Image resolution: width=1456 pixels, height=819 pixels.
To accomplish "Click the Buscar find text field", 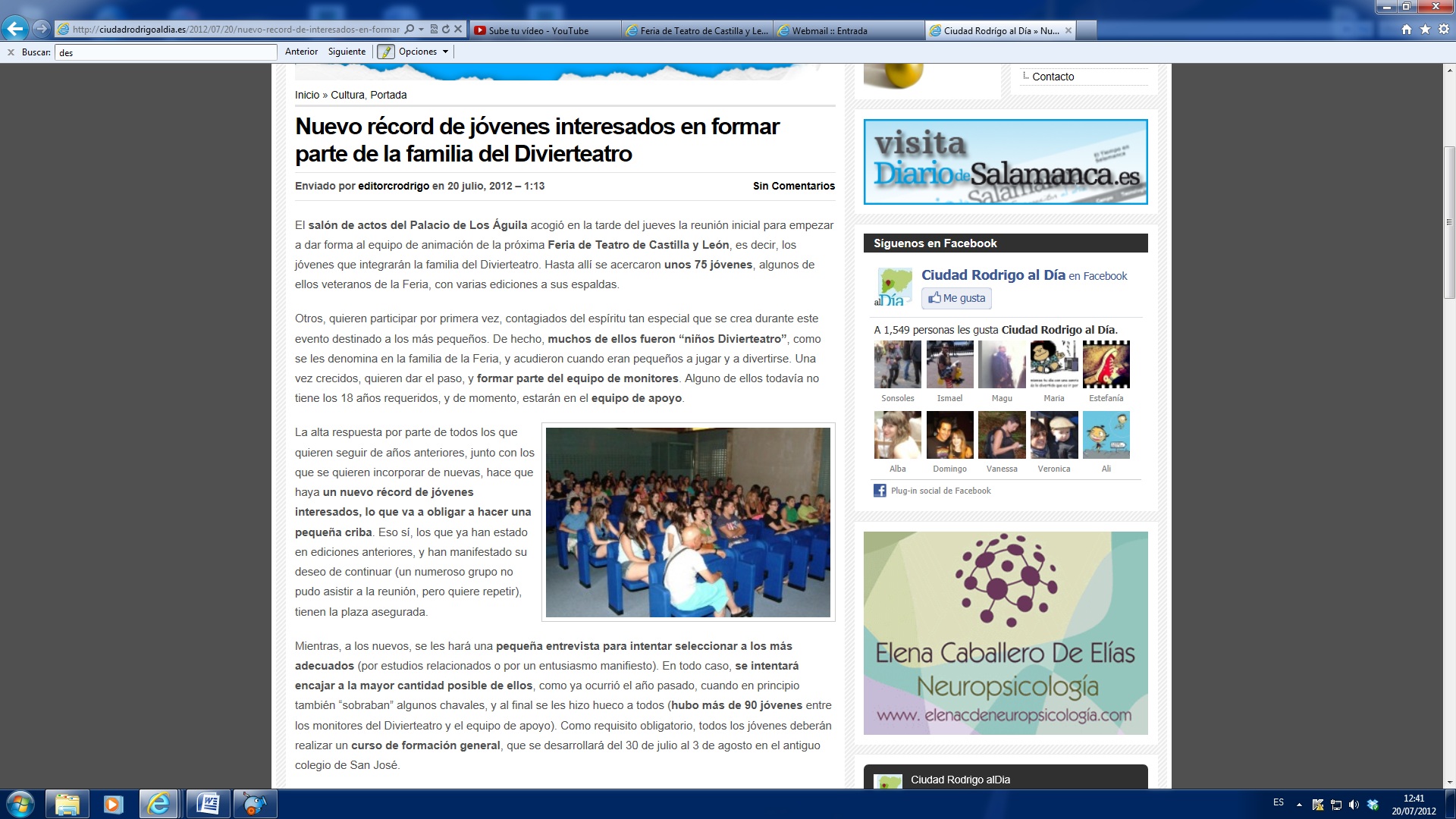I will pyautogui.click(x=165, y=52).
